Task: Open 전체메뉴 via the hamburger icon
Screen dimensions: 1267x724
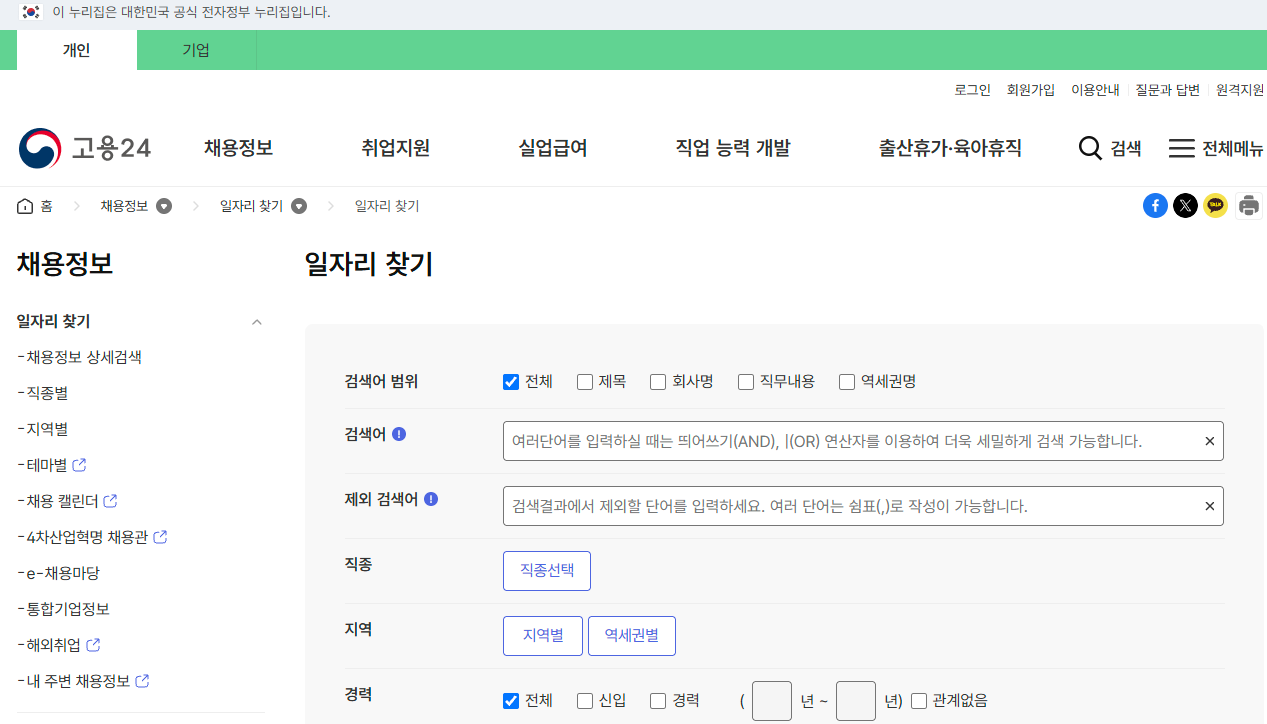Action: click(1181, 147)
